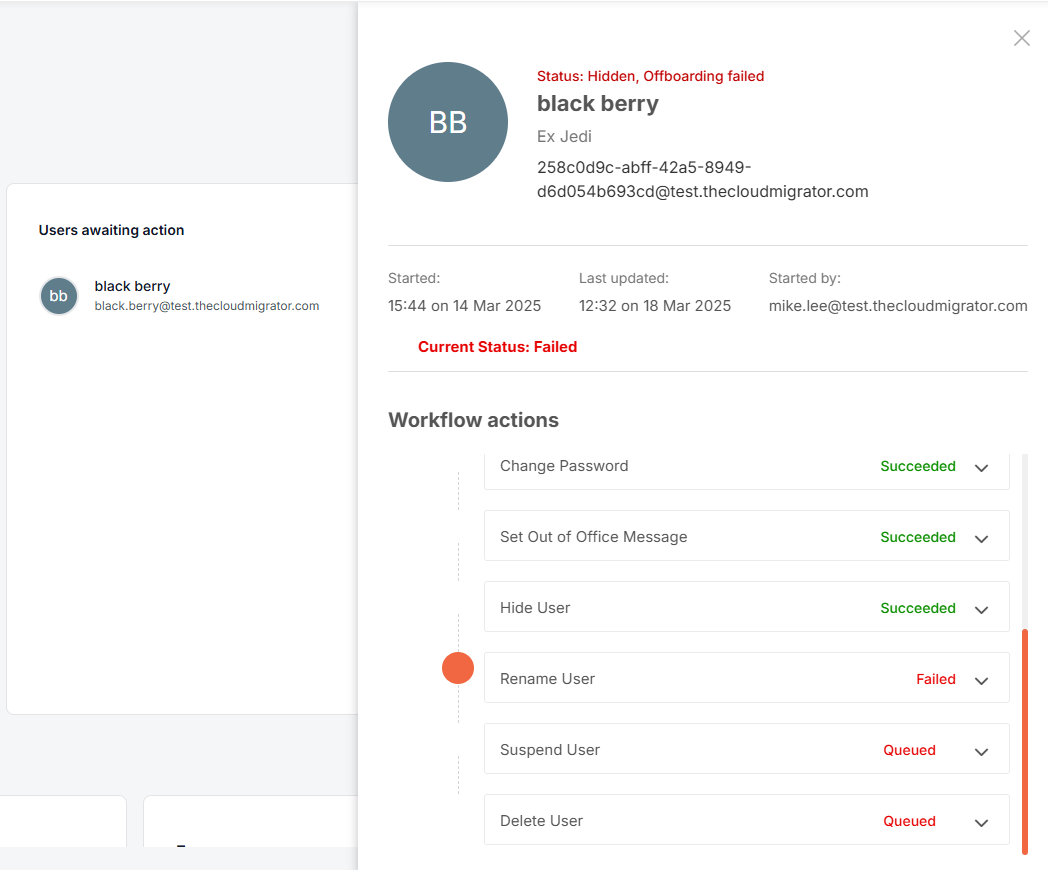Expand the Set Out of Office Message action
The width and height of the screenshot is (1048, 870).
pos(981,539)
